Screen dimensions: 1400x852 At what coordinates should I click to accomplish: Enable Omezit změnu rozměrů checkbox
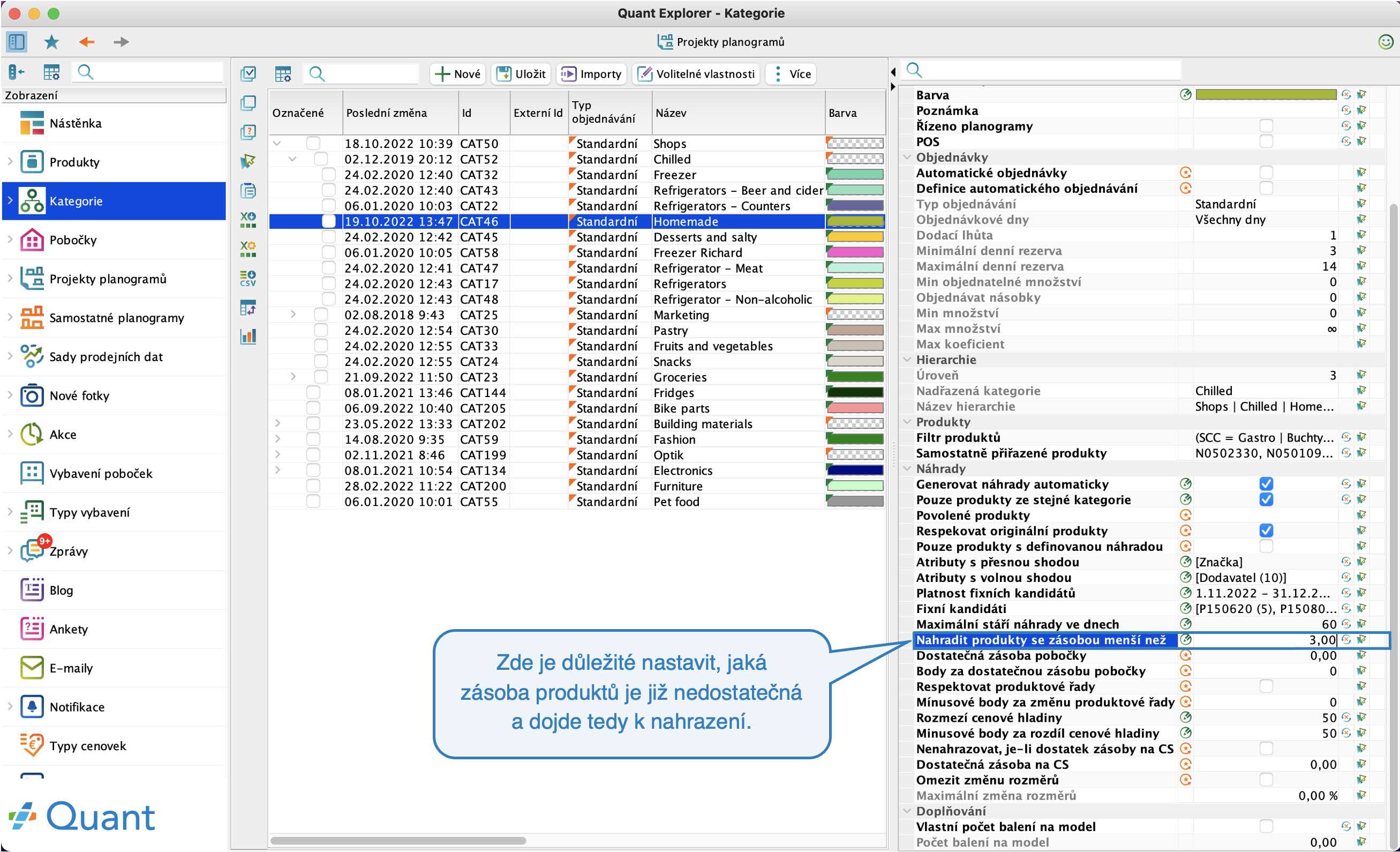coord(1266,779)
